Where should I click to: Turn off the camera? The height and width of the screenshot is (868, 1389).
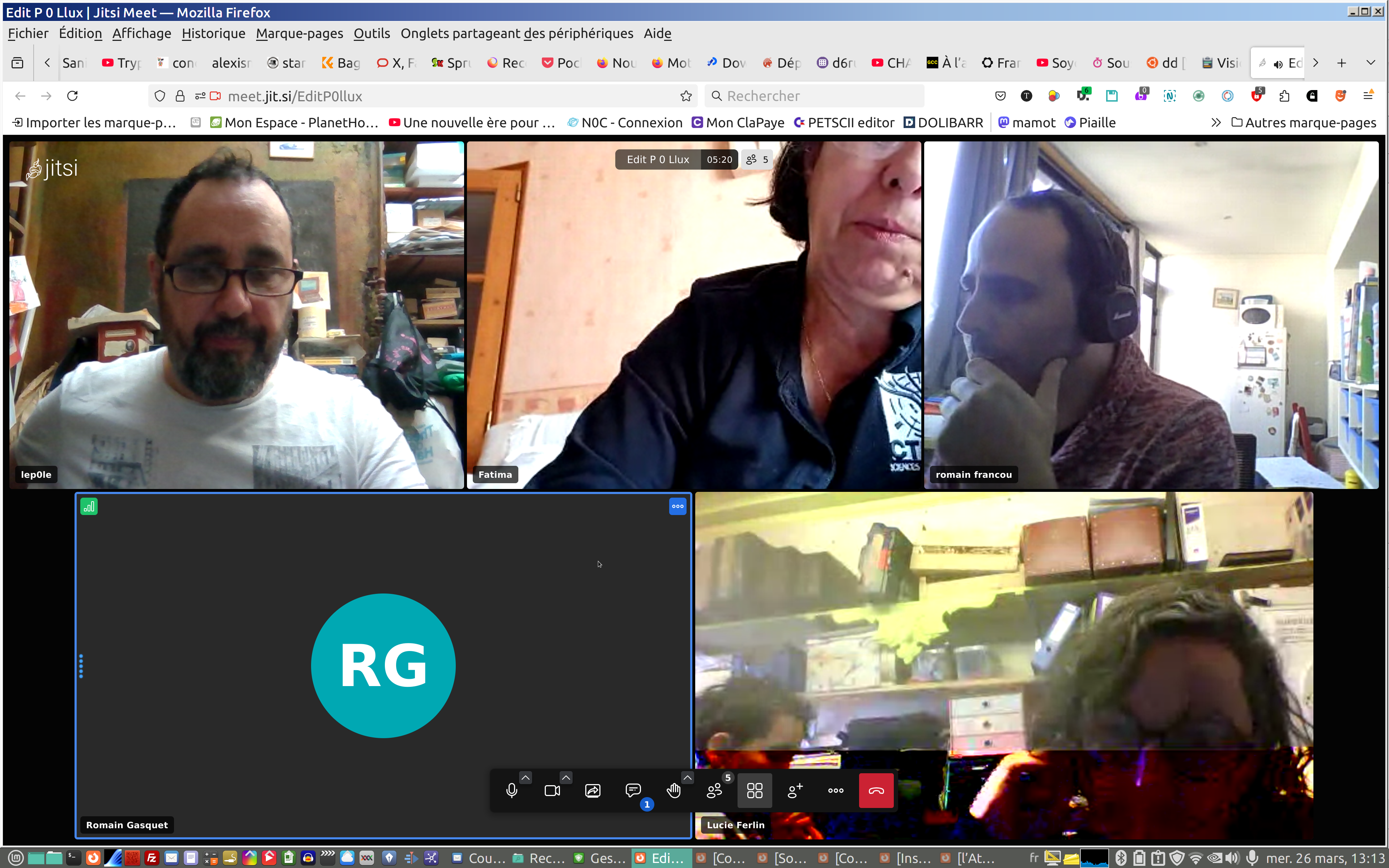[x=552, y=791]
